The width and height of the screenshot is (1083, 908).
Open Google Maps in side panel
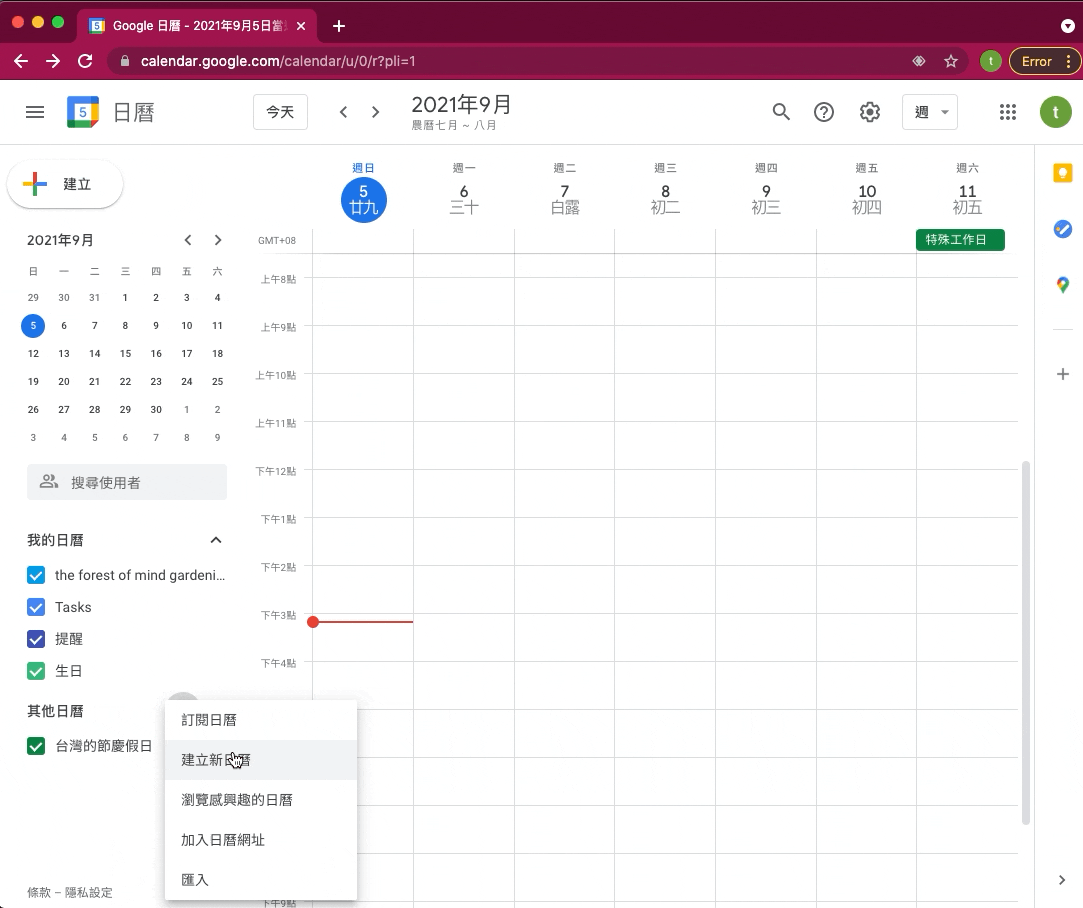pos(1062,285)
